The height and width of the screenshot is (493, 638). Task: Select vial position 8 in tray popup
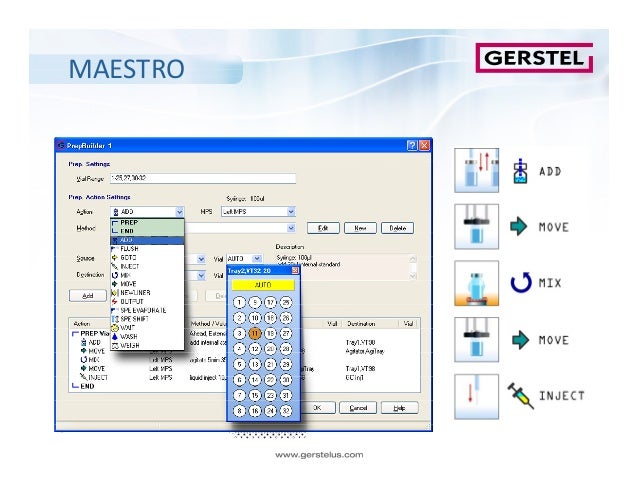[x=239, y=410]
